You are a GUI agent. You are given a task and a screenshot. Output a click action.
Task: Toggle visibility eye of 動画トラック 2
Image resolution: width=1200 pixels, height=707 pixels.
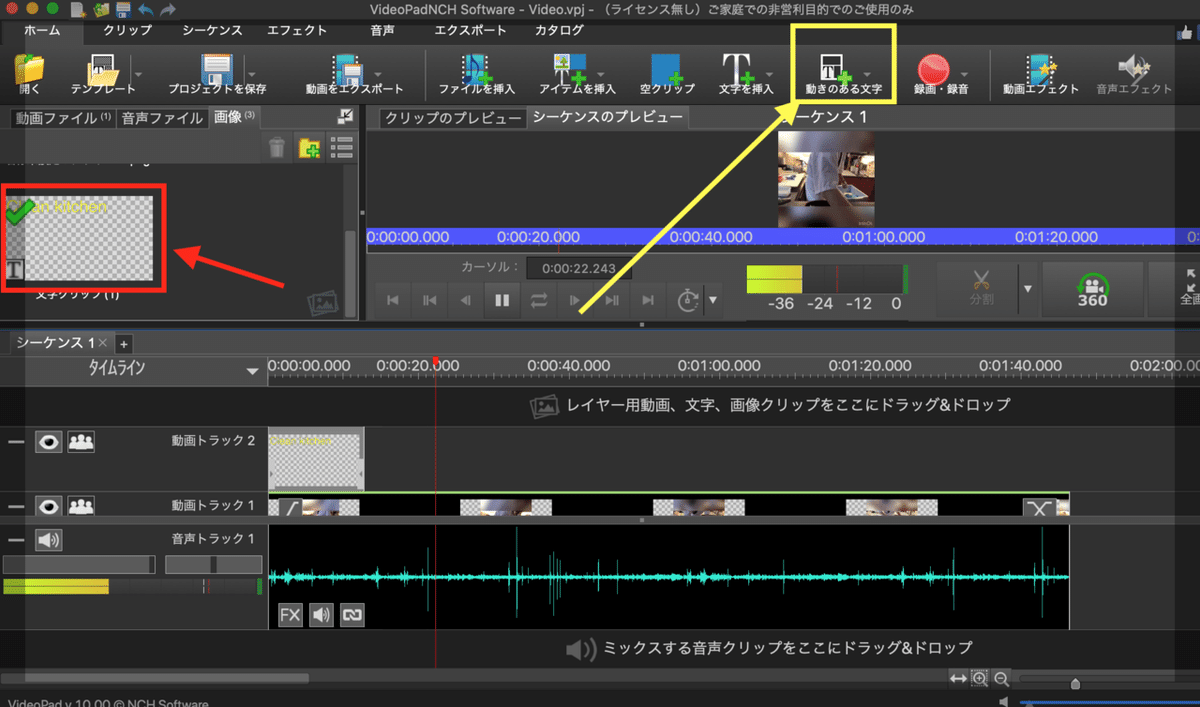click(48, 442)
